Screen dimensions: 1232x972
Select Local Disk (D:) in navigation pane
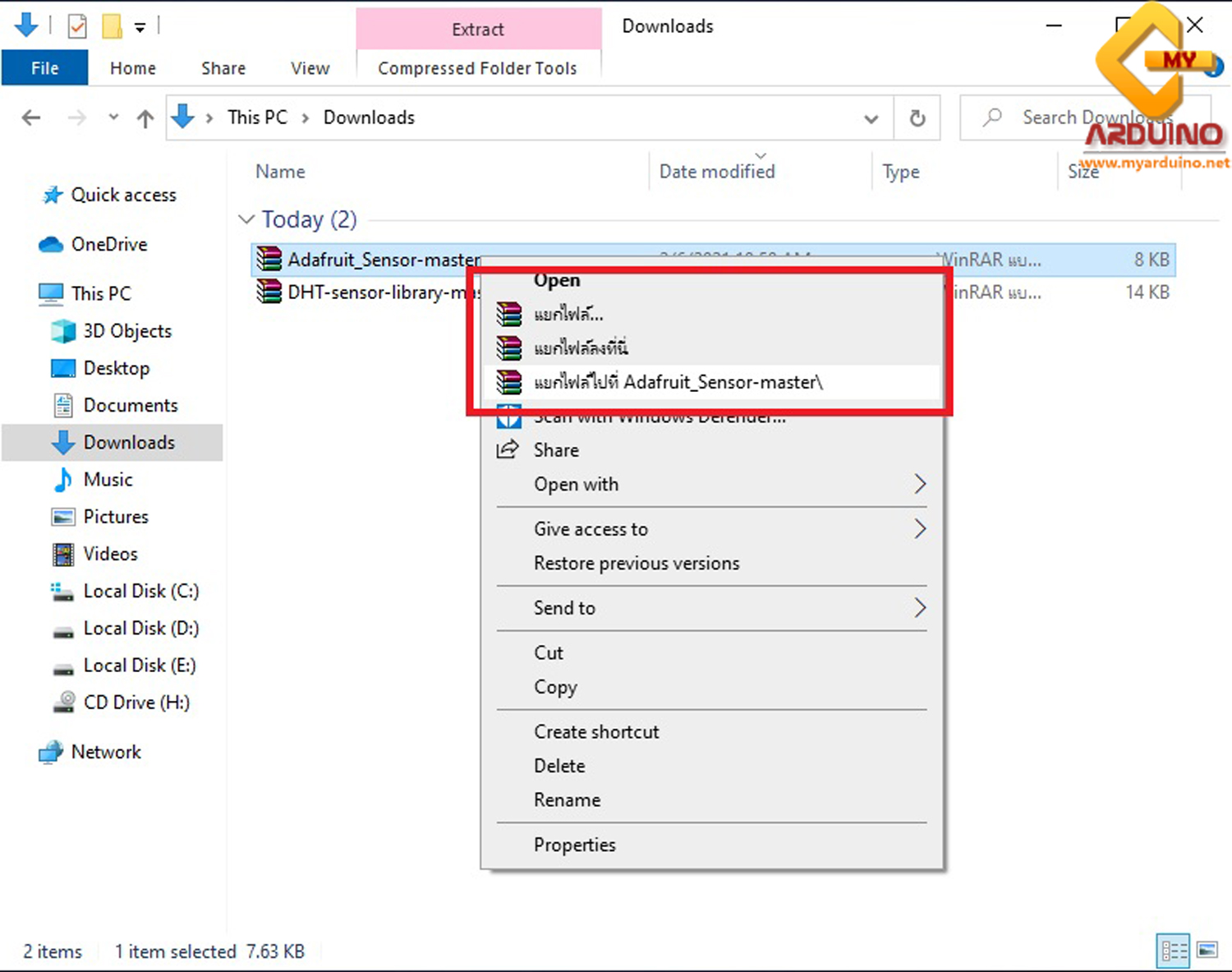(140, 629)
